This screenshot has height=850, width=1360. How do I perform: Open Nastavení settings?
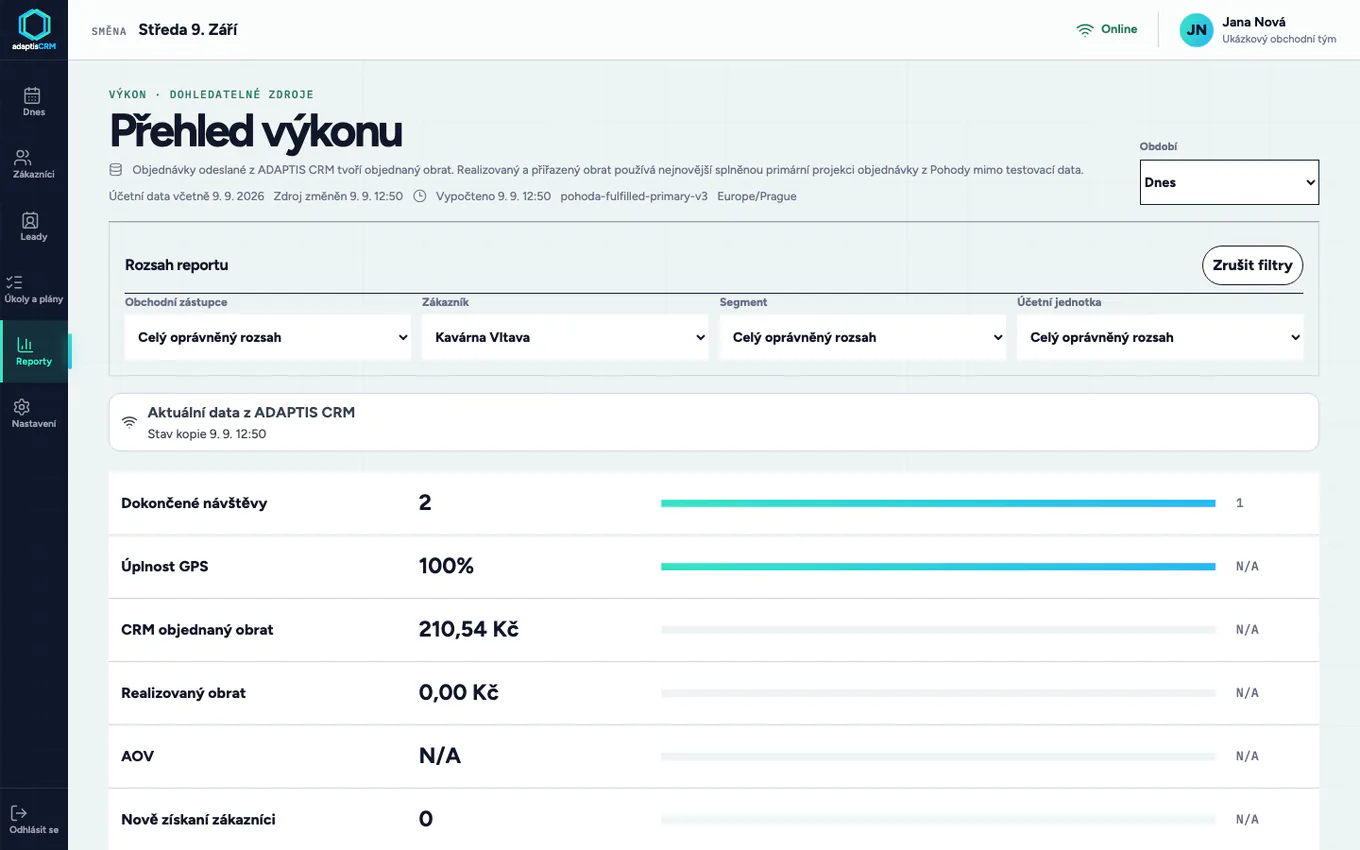pyautogui.click(x=34, y=414)
